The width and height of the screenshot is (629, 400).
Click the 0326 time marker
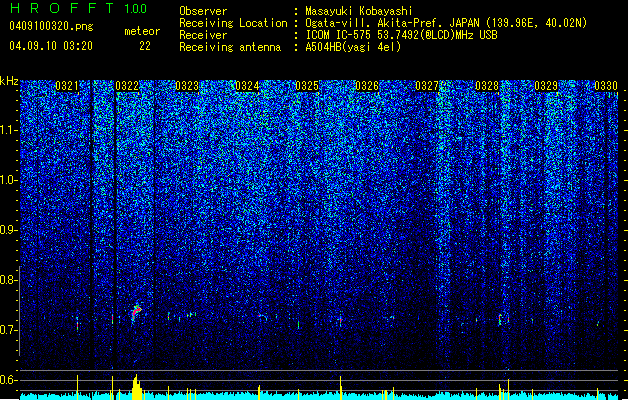tap(367, 86)
